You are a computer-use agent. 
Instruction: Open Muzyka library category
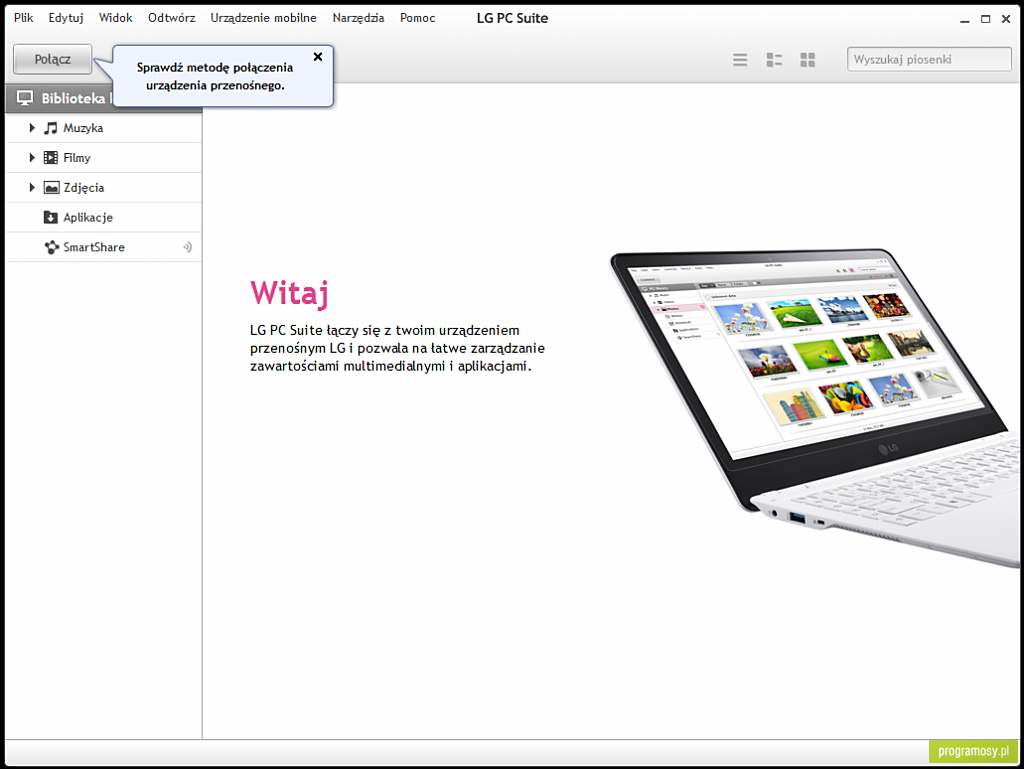(x=103, y=128)
